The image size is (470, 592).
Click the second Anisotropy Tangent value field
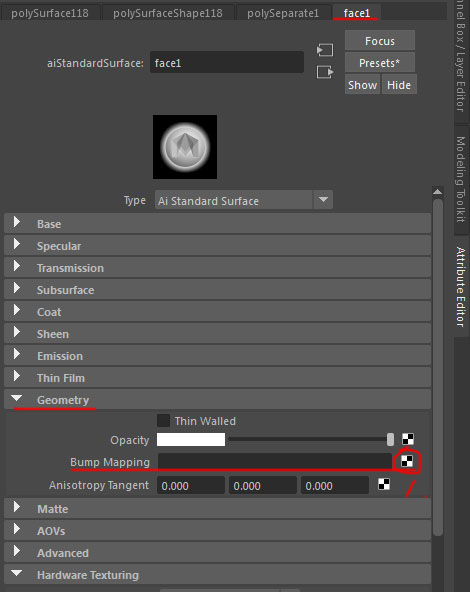pyautogui.click(x=263, y=485)
